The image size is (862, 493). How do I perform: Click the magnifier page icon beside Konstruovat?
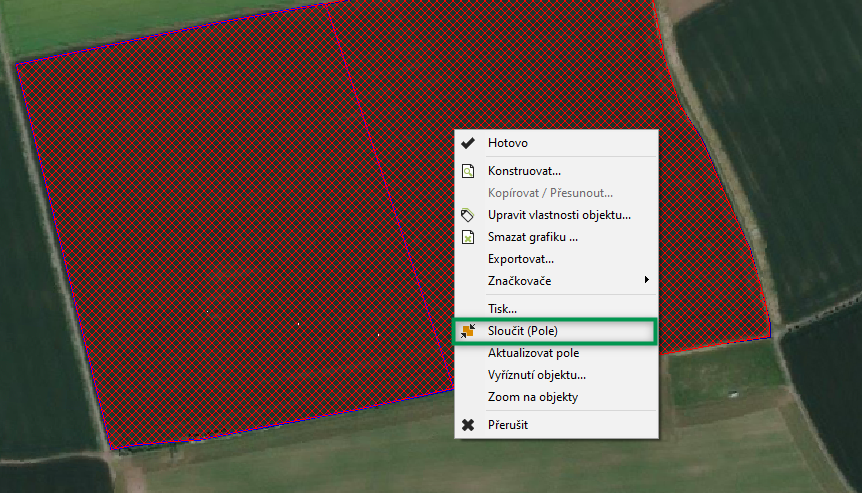pos(468,171)
